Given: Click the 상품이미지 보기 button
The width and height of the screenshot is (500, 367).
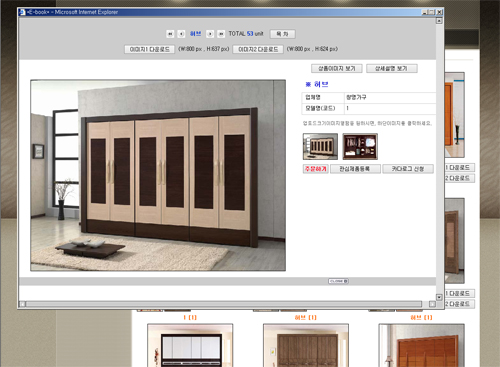Looking at the screenshot, I should 337,68.
